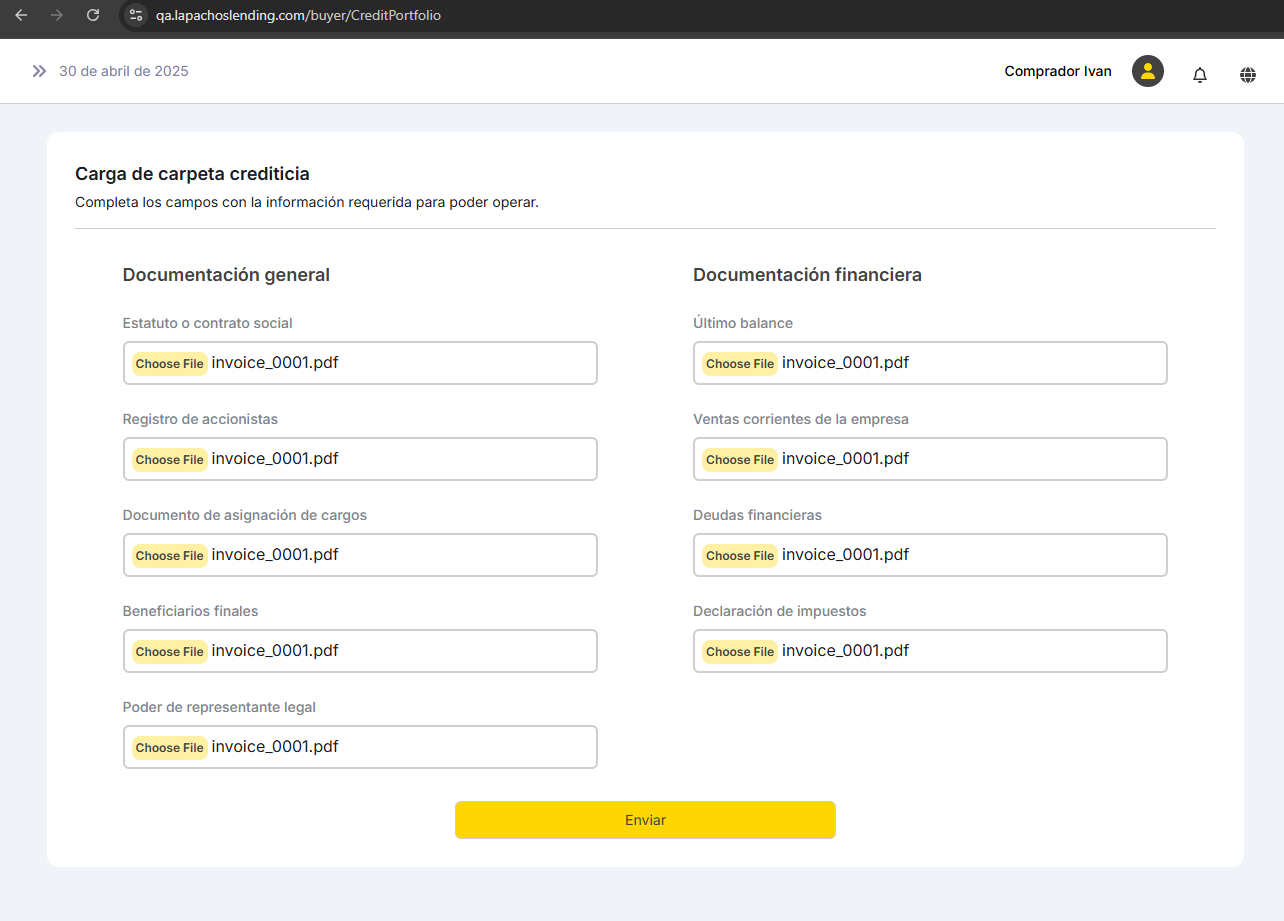Choose File for Poder de representante legal

point(169,748)
